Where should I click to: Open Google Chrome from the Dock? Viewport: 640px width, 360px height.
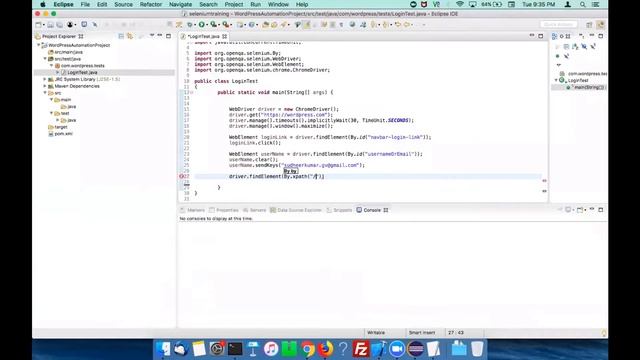(308, 349)
